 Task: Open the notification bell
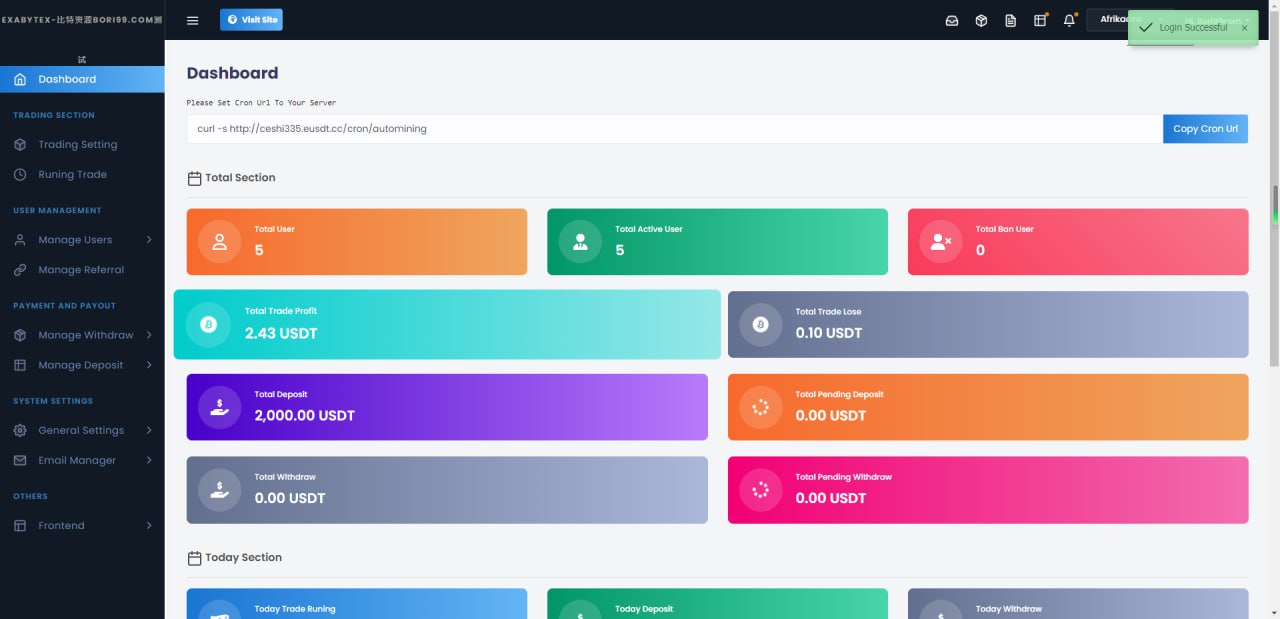pos(1070,20)
